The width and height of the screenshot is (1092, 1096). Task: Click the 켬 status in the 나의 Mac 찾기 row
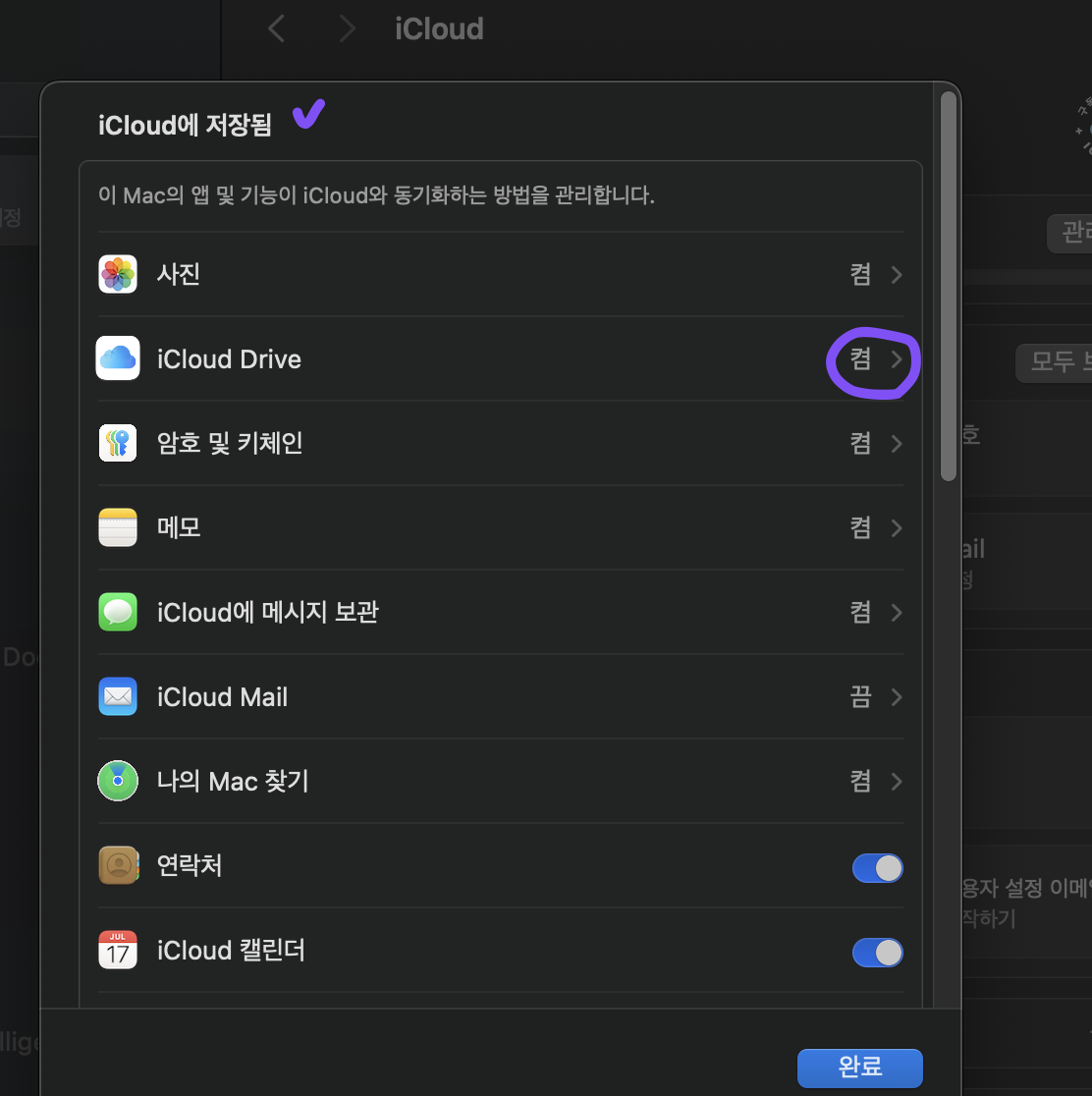860,781
